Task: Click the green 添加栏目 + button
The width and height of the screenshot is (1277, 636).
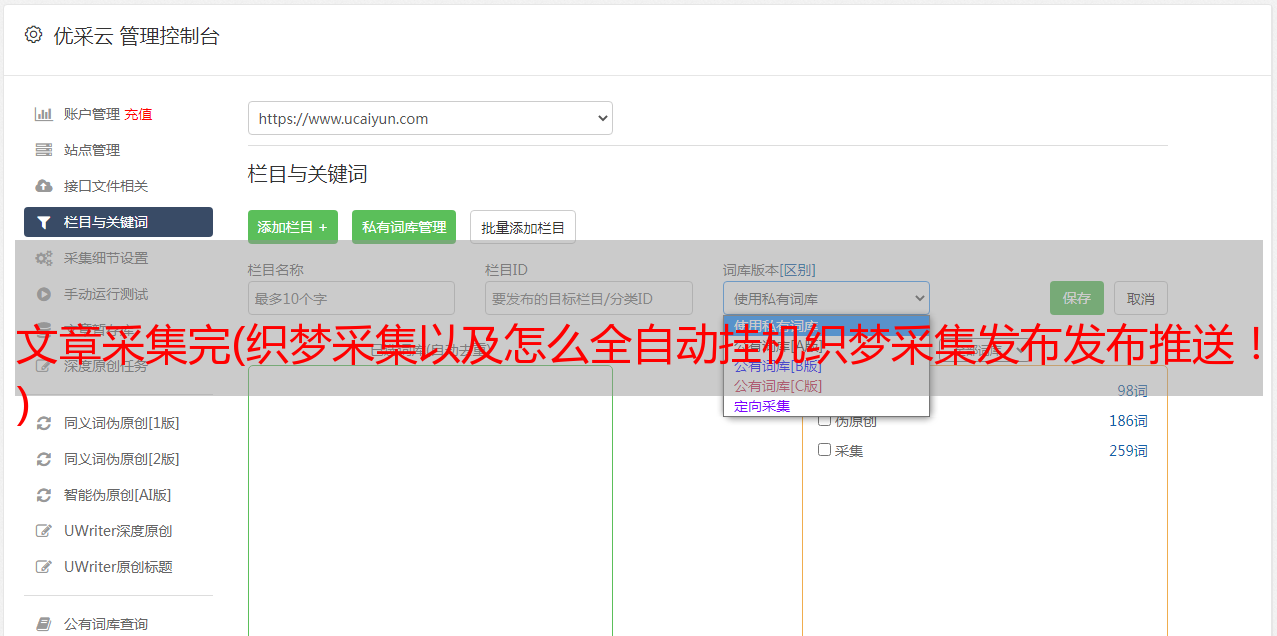Action: coord(293,227)
